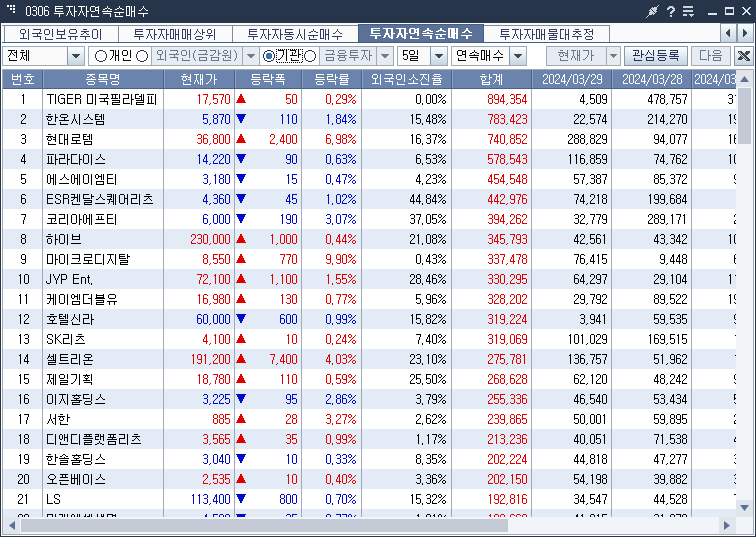The image size is (756, 537).
Task: Select the 한솔홀딩스 stock name
Action: tap(76, 459)
